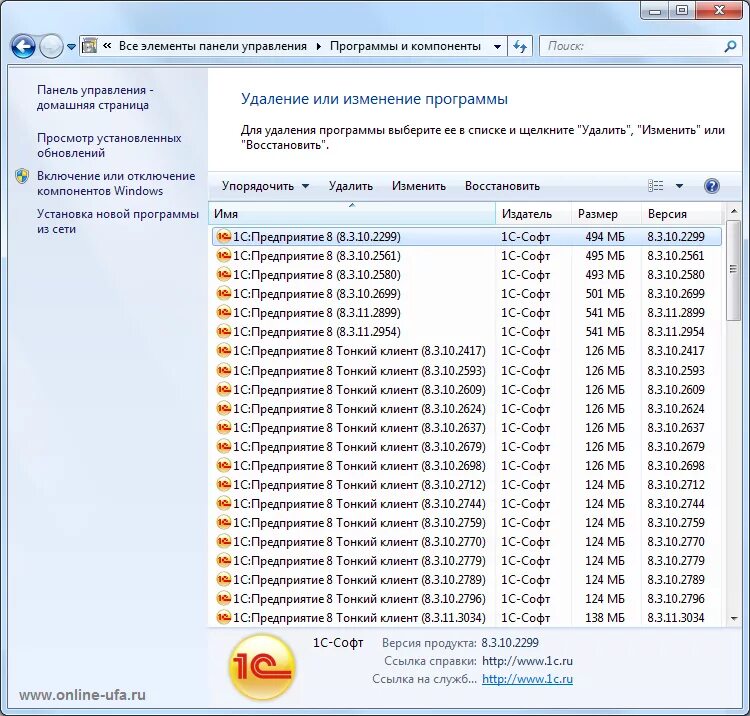
Task: Click 1C icon of Тонкий клиент 8.3.10.2679
Action: tap(223, 446)
